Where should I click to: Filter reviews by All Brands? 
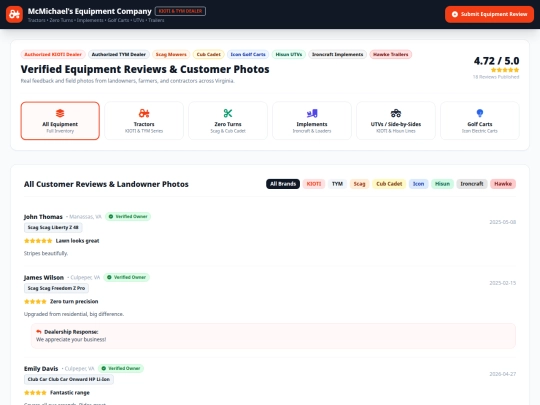click(283, 184)
